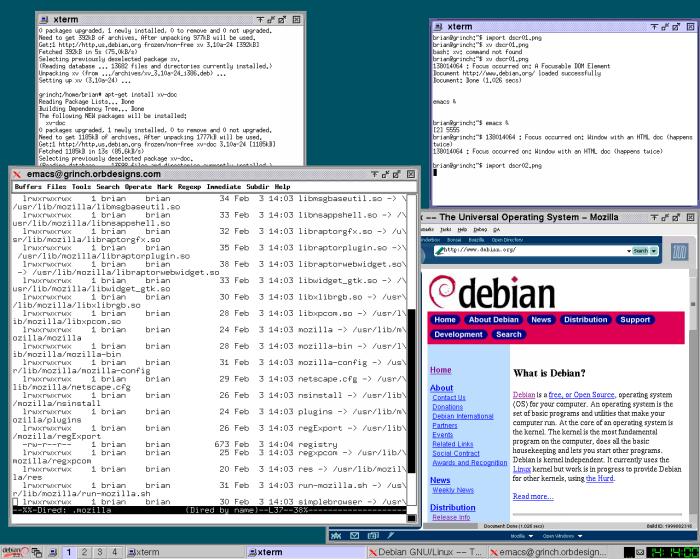Click the Mozilla throbber logo icon
The height and width of the screenshot is (559, 700).
[680, 251]
